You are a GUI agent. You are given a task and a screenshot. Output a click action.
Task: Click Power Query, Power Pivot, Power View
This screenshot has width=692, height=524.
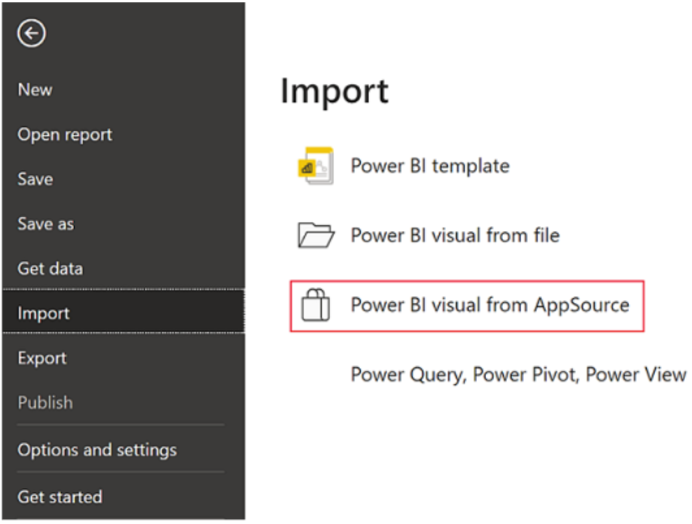tap(519, 375)
